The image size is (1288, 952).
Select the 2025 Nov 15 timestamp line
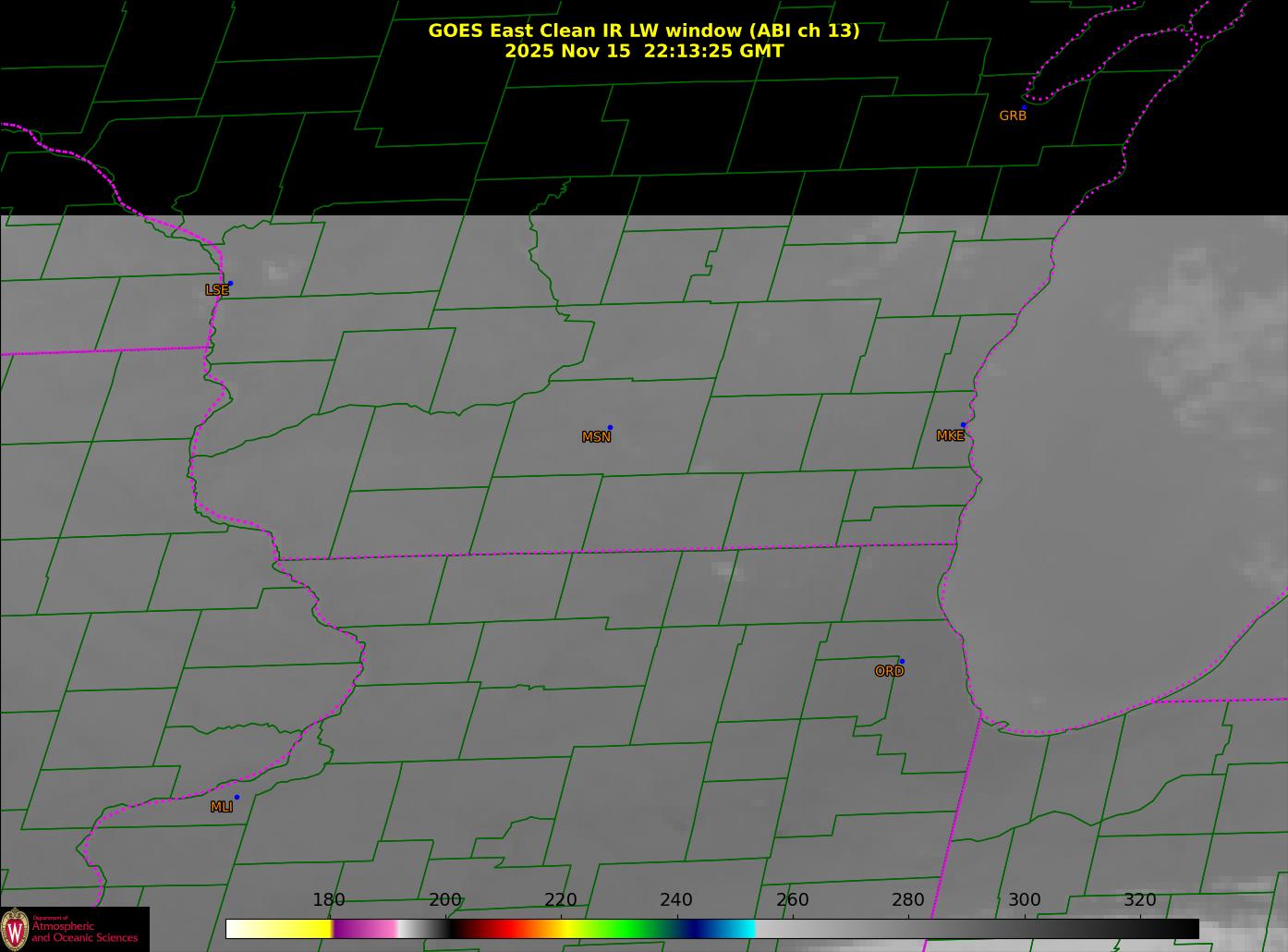[643, 52]
